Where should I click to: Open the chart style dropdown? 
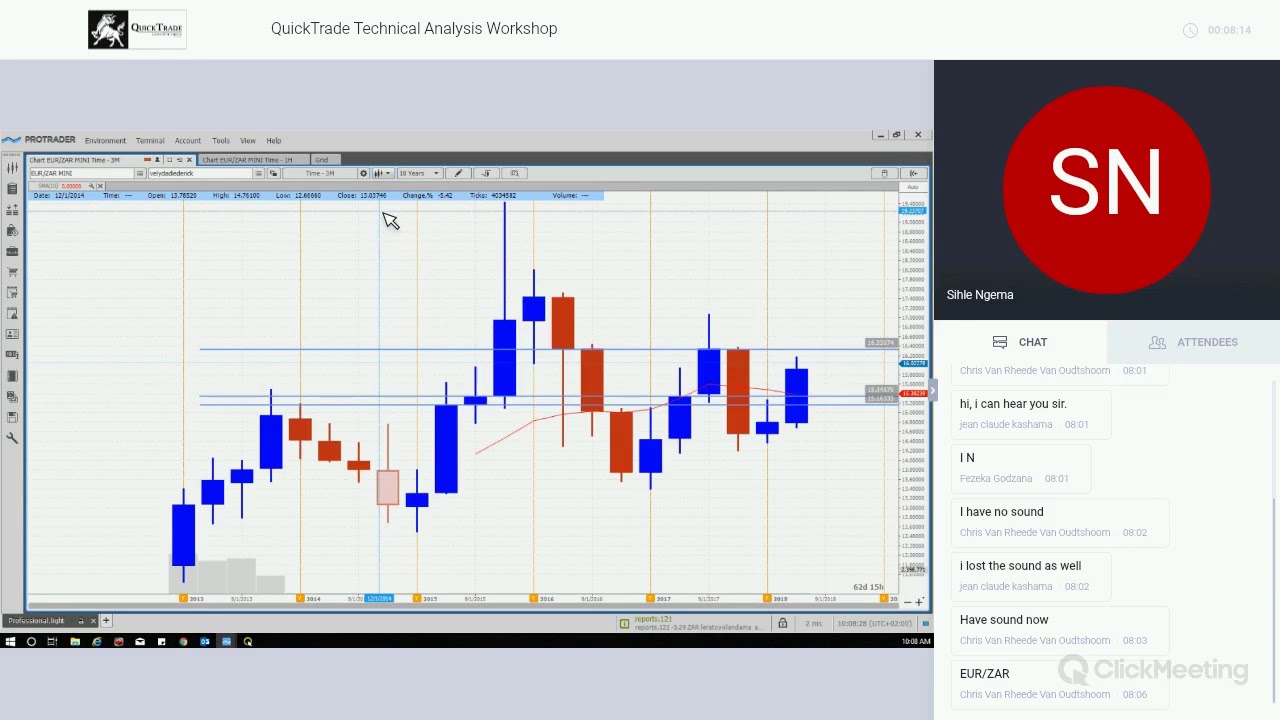(x=382, y=173)
